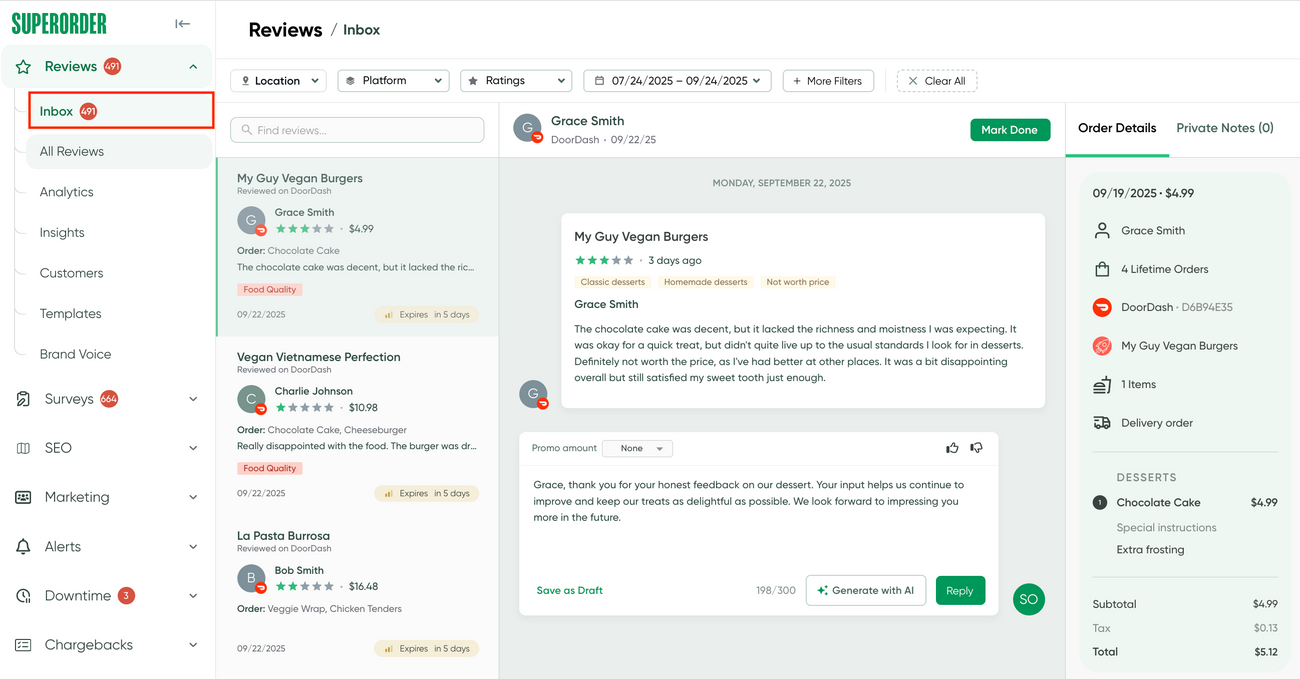Image resolution: width=1300 pixels, height=679 pixels.
Task: Click the Superorder logo
Action: point(59,24)
